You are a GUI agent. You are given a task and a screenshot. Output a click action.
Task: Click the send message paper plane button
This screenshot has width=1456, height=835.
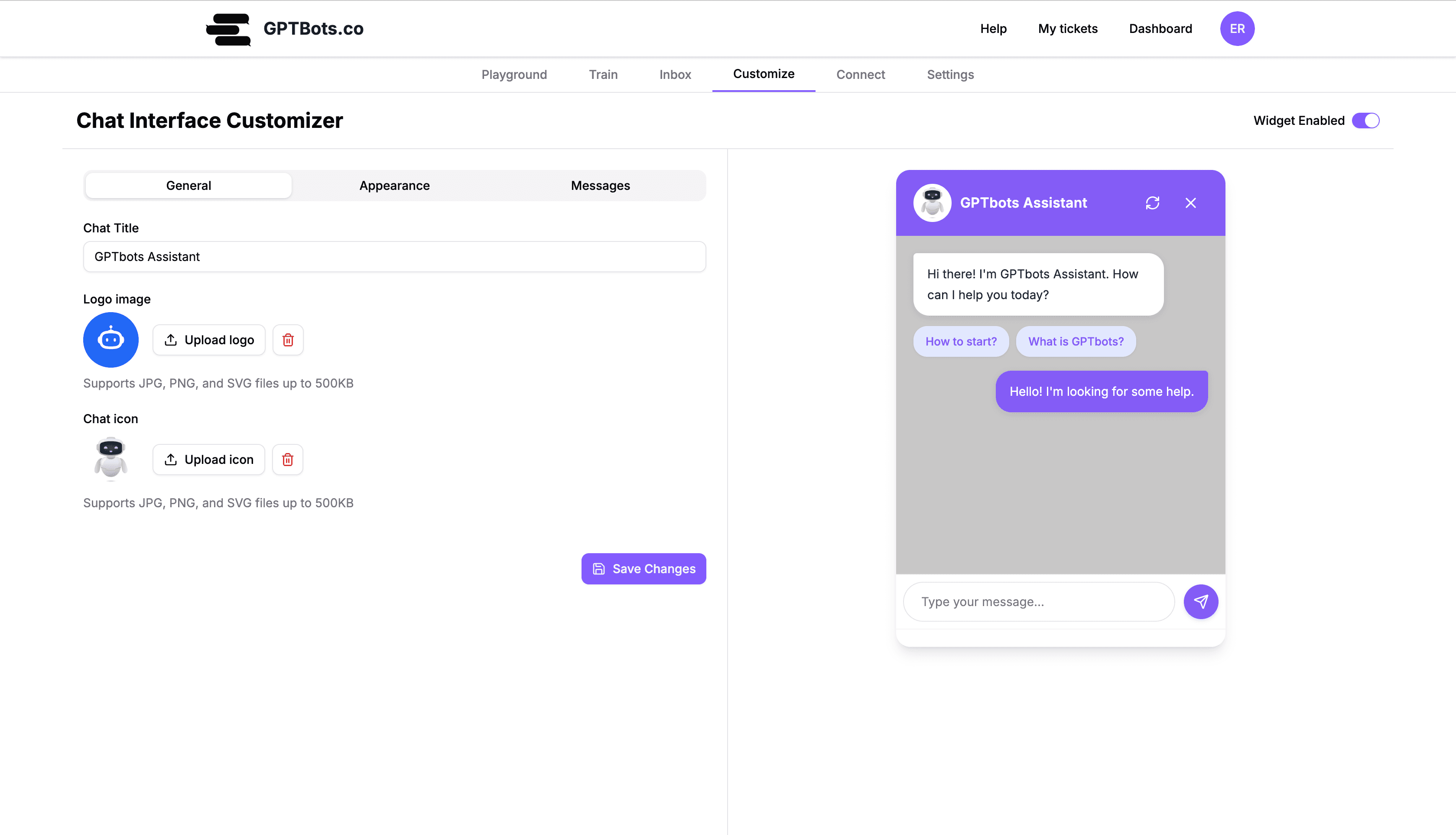(x=1201, y=602)
